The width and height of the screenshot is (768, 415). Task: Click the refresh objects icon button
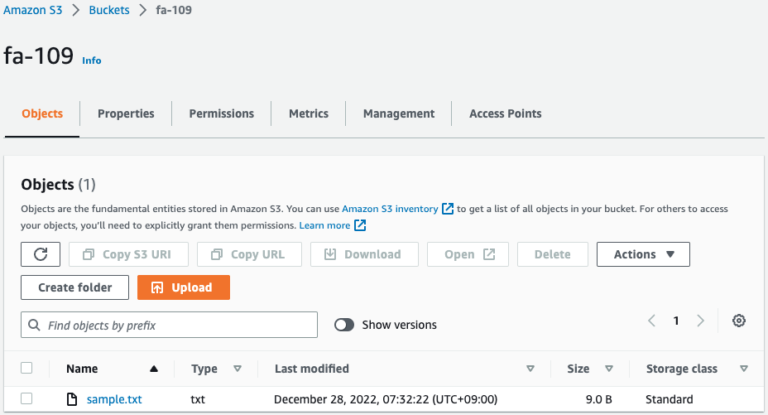tap(40, 254)
